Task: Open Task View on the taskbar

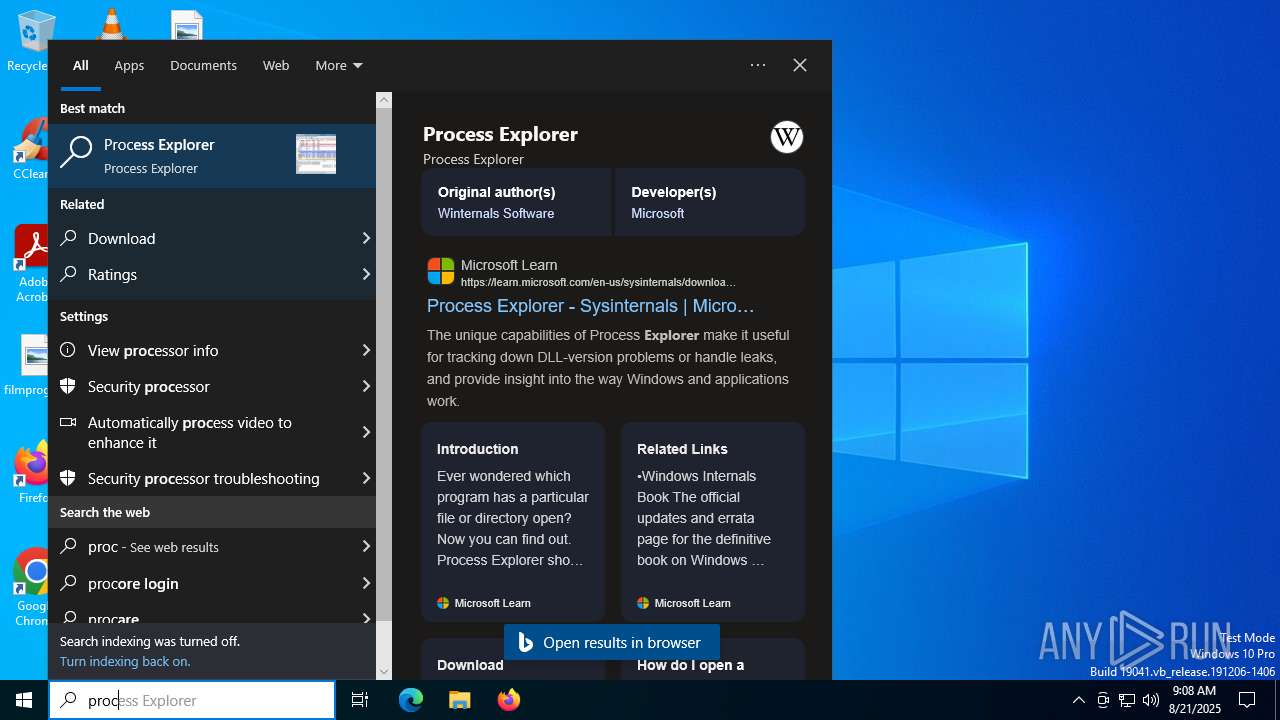Action: [360, 700]
